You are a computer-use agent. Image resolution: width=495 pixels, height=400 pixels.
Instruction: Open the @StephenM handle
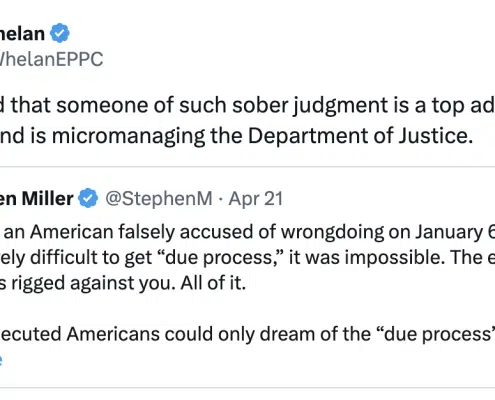(159, 199)
